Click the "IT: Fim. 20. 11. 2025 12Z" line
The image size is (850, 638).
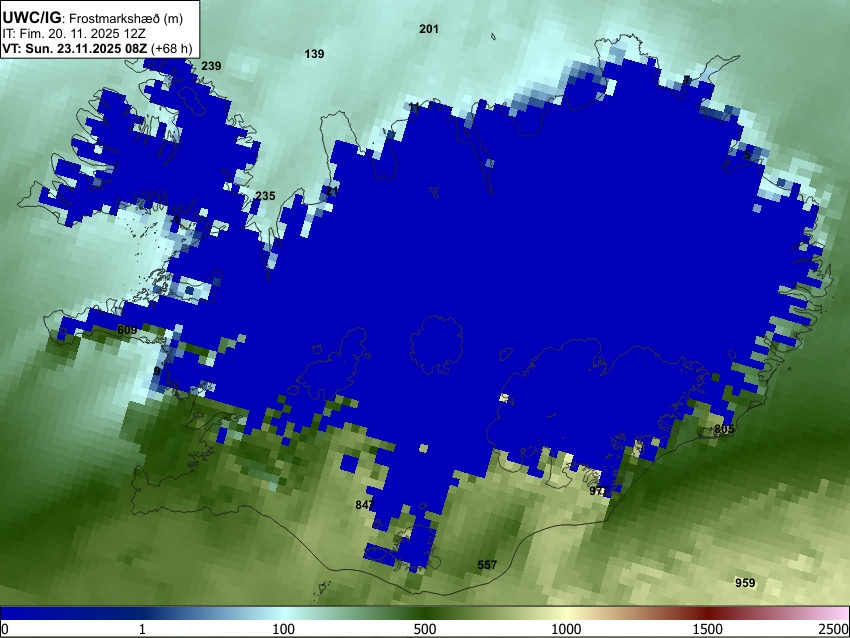tap(74, 34)
